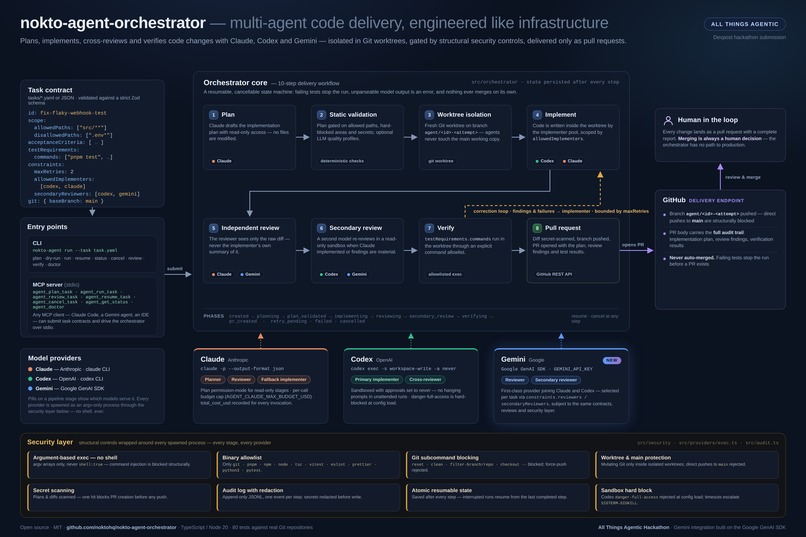The height and width of the screenshot is (537, 806).
Task: Click the MCP server (stdio) label
Action: 56,285
